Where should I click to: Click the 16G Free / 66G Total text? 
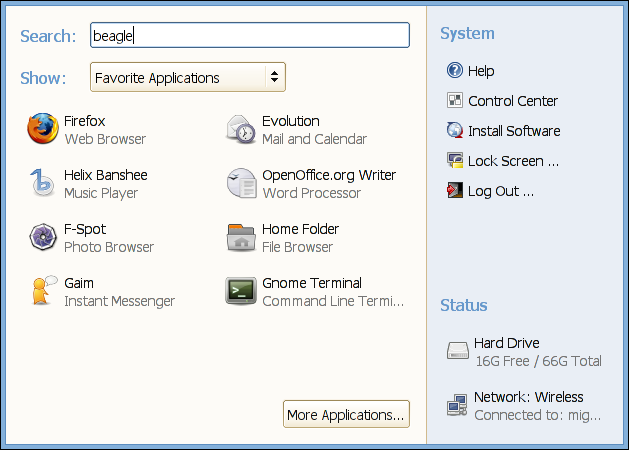point(538,361)
